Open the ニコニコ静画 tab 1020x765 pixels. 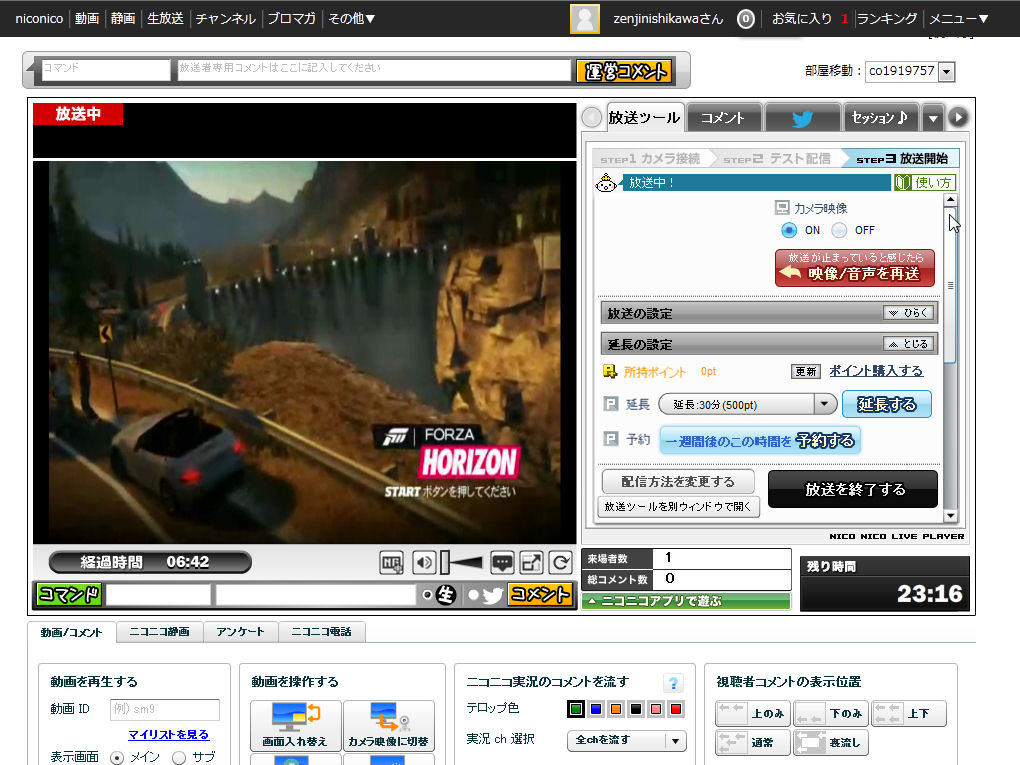159,632
